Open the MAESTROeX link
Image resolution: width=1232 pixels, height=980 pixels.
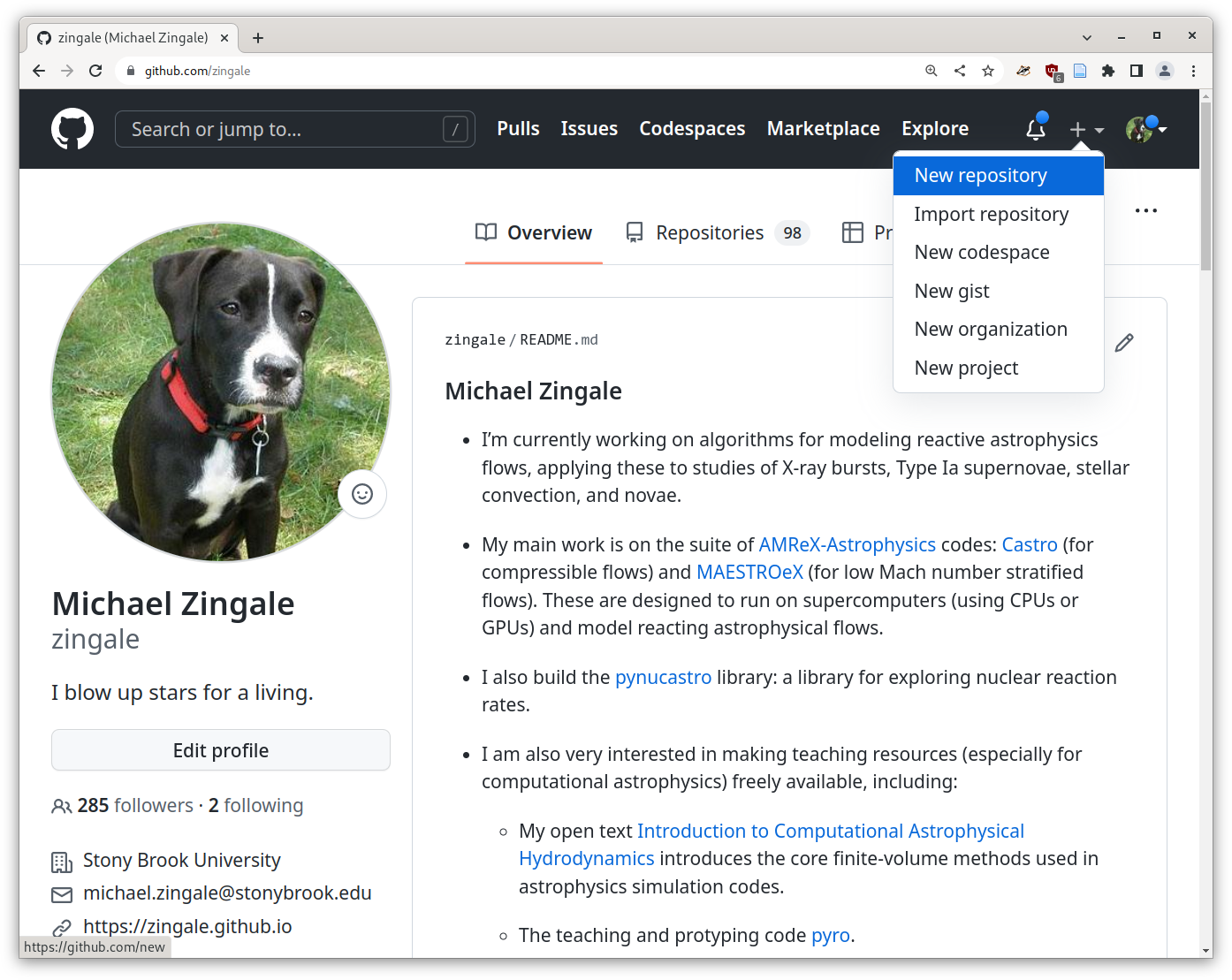tap(749, 572)
